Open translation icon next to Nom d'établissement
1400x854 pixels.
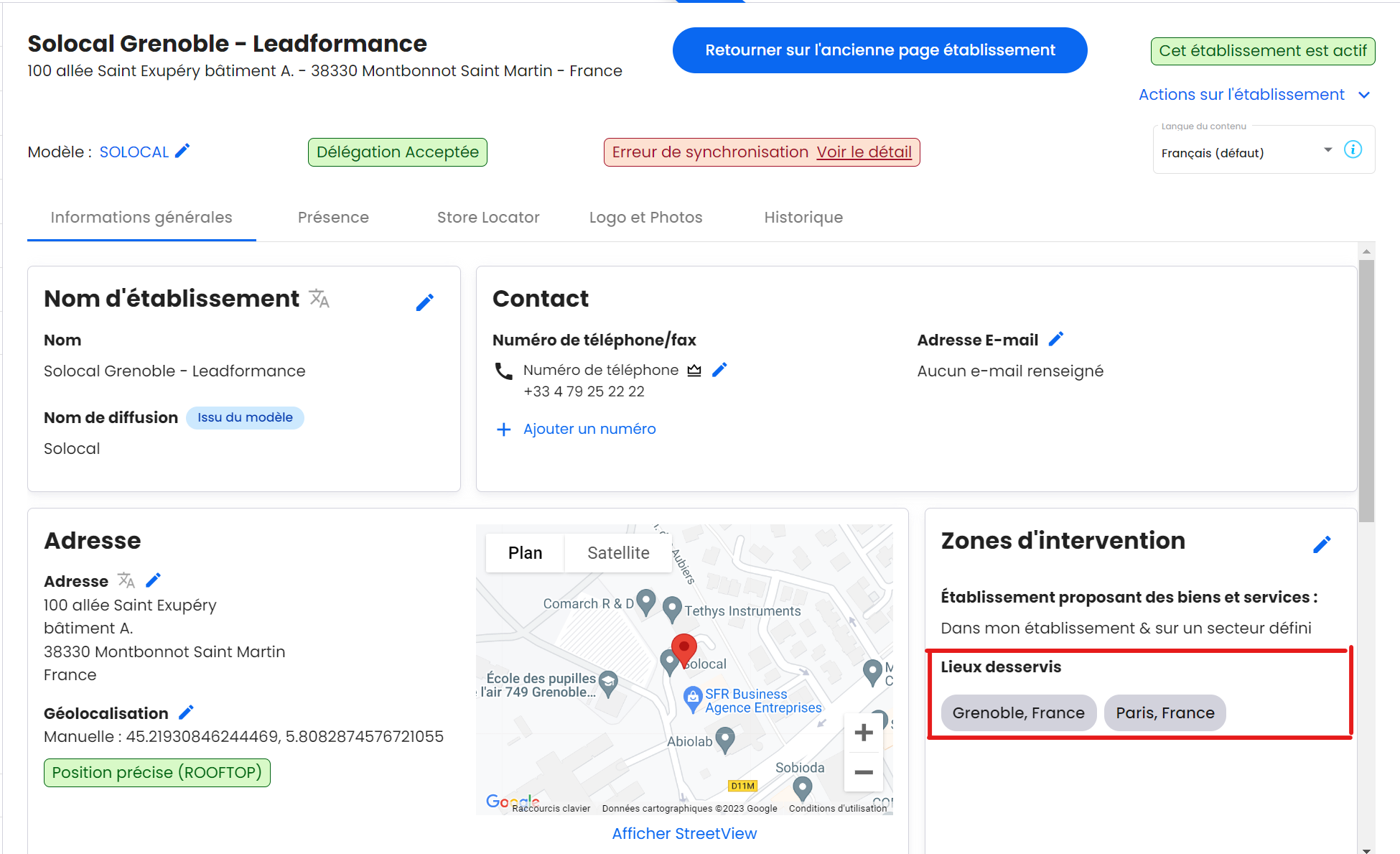point(319,298)
